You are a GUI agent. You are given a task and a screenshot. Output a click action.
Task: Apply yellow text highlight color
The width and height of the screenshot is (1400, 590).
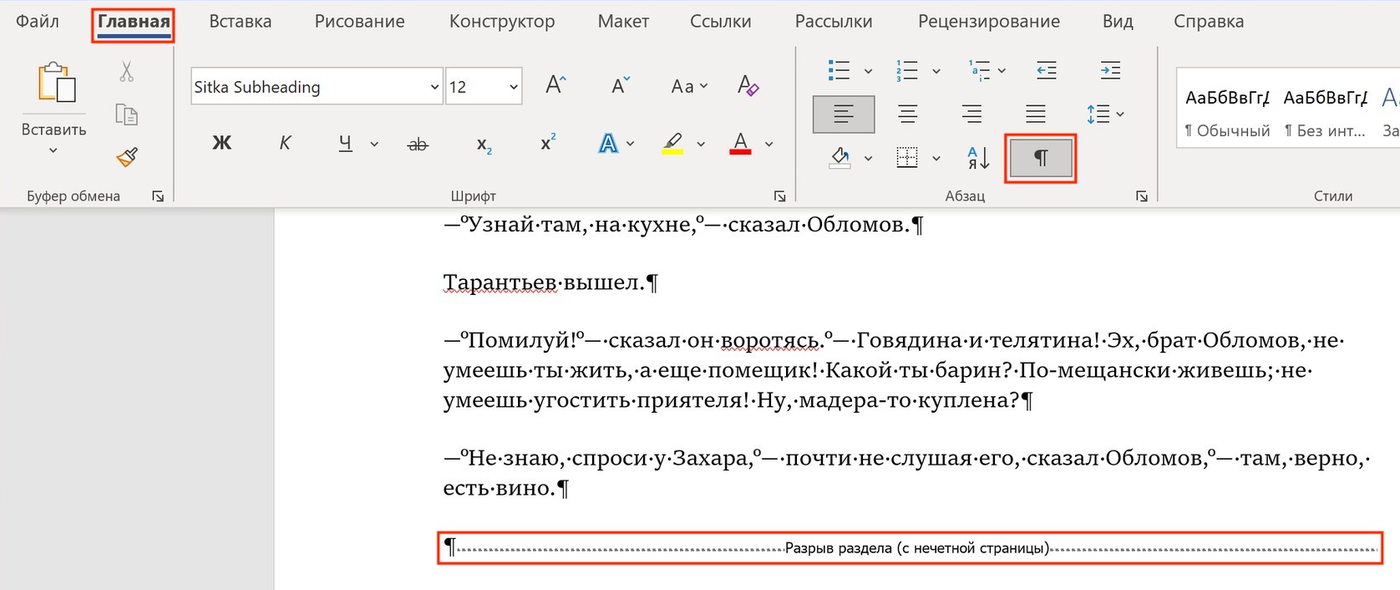673,144
